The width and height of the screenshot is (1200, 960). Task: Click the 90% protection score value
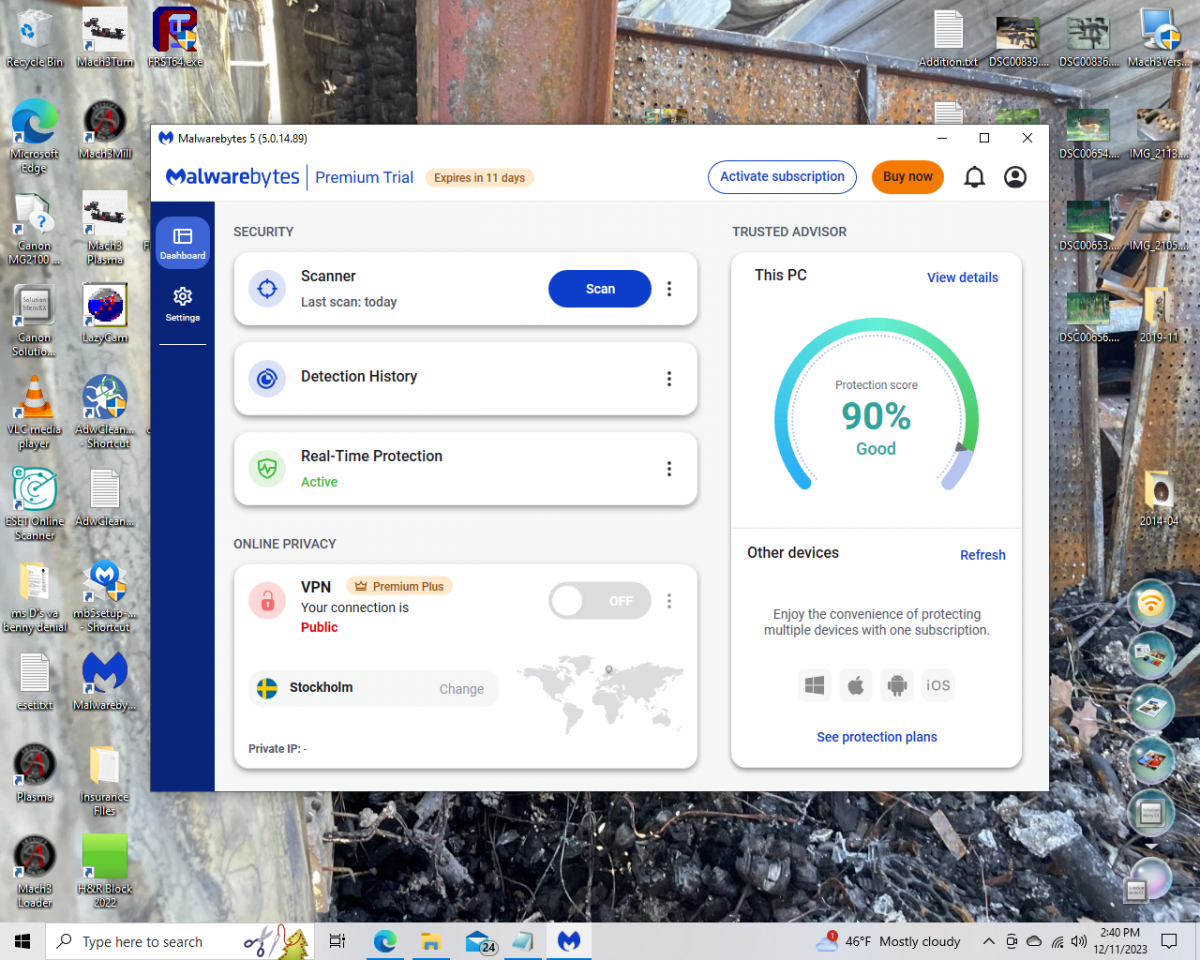click(876, 416)
